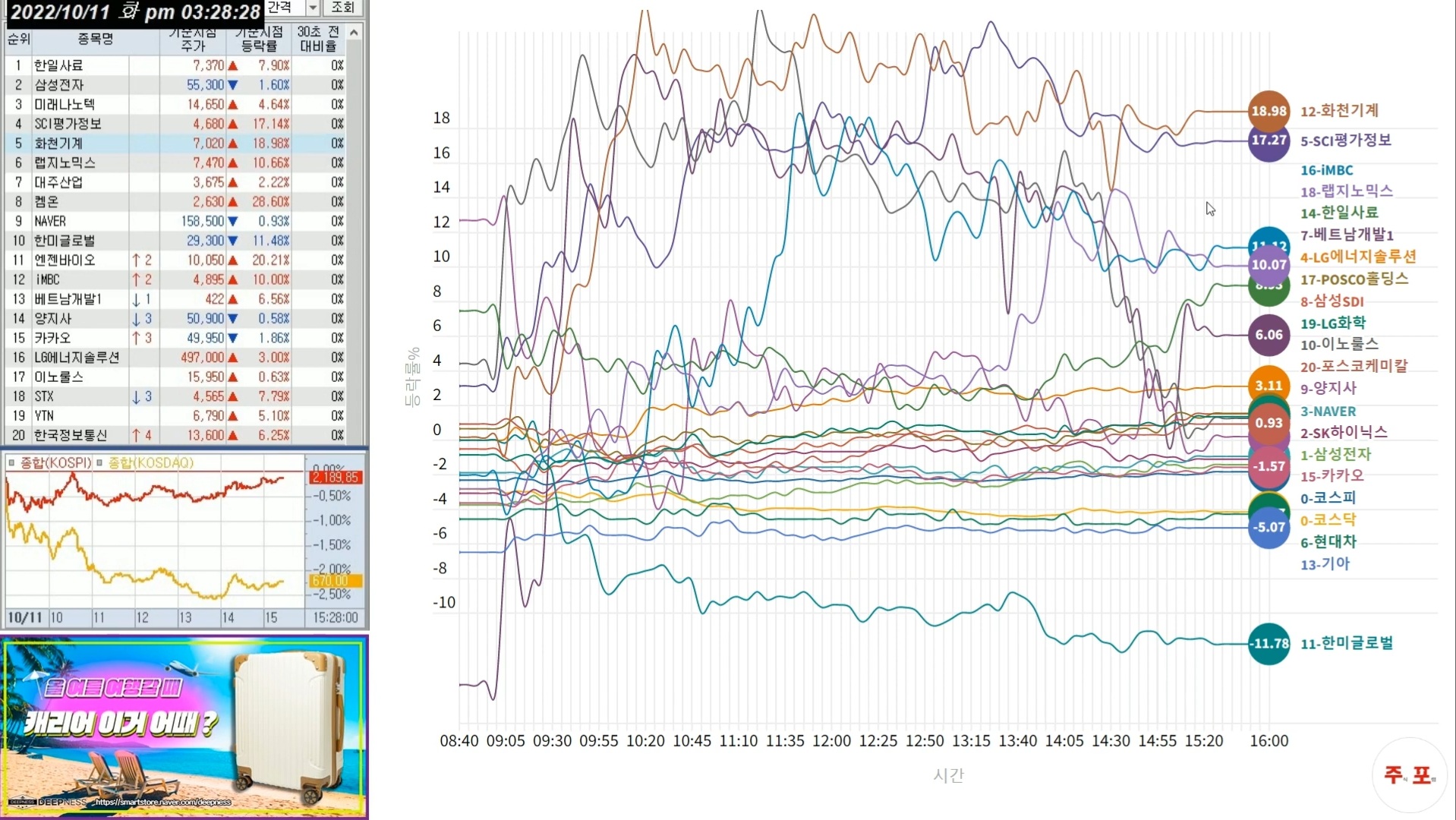The height and width of the screenshot is (820, 1456).
Task: Click the 6.06 dark purple value bubble
Action: click(x=1268, y=335)
